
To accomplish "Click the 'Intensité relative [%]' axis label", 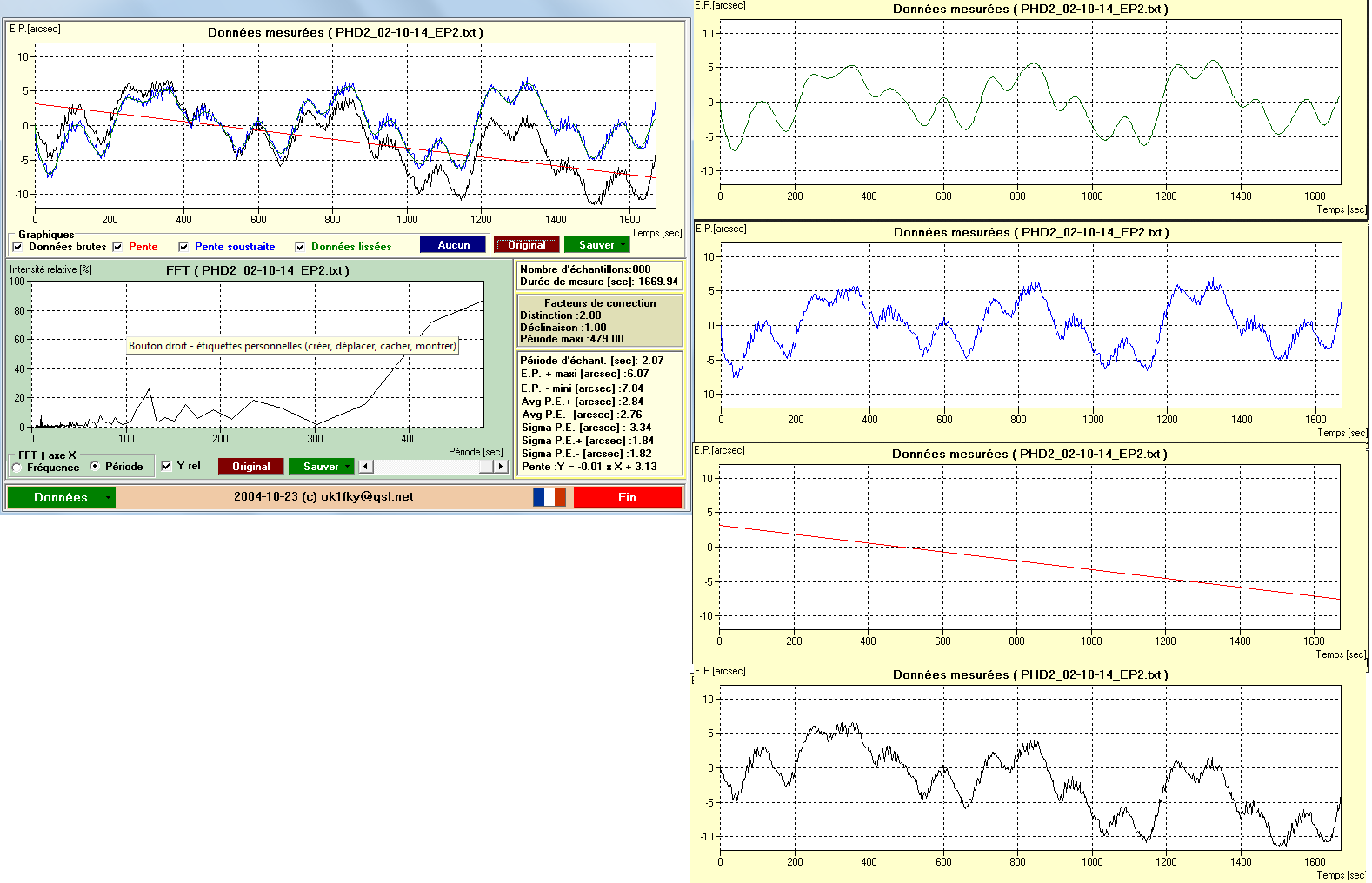I will point(50,269).
